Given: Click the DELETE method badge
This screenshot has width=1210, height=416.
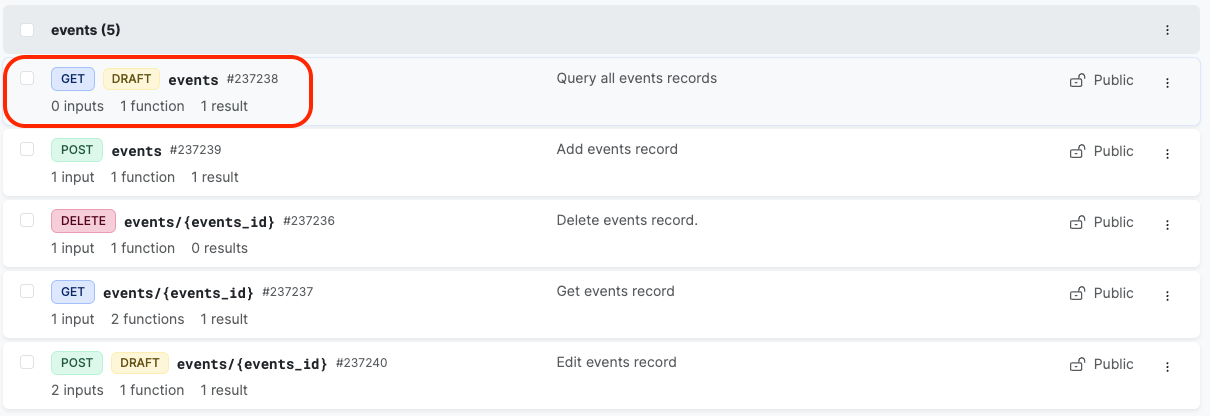Looking at the screenshot, I should tap(83, 221).
